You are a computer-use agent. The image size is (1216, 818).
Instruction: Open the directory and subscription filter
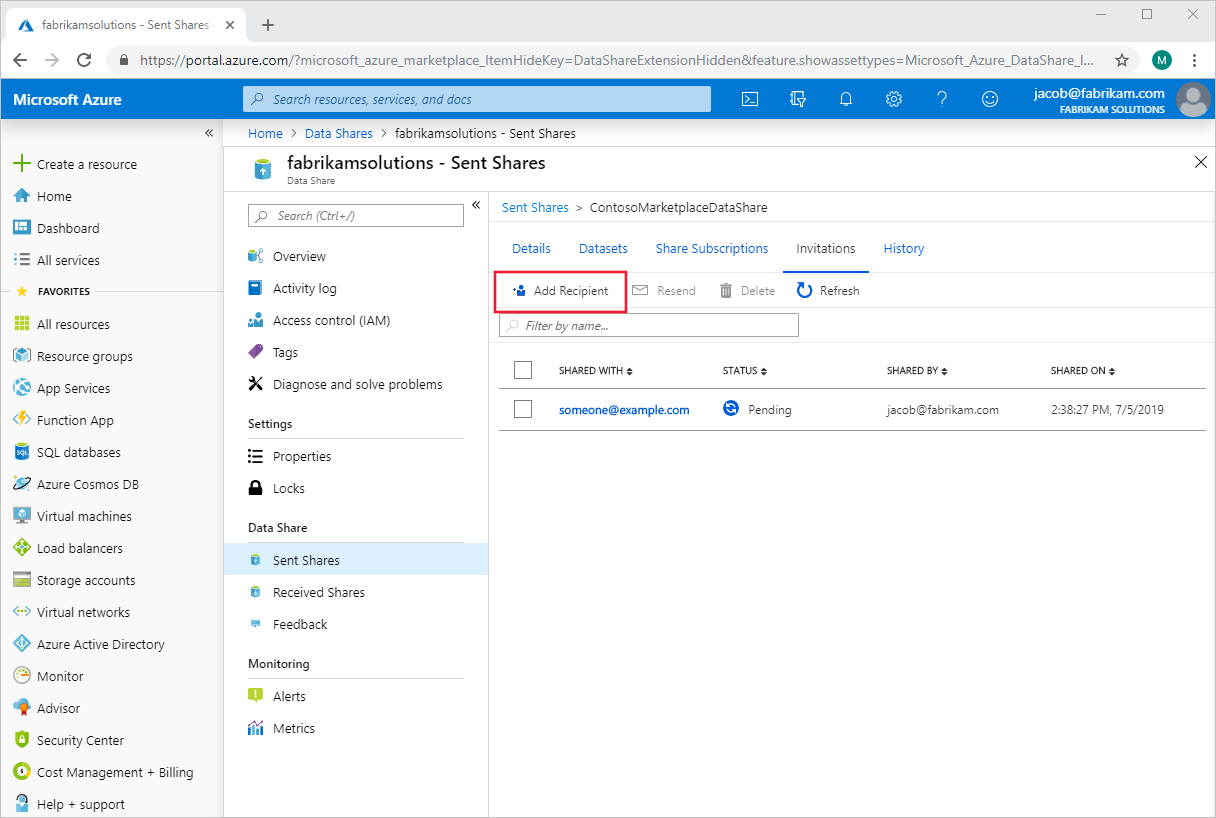[x=797, y=99]
